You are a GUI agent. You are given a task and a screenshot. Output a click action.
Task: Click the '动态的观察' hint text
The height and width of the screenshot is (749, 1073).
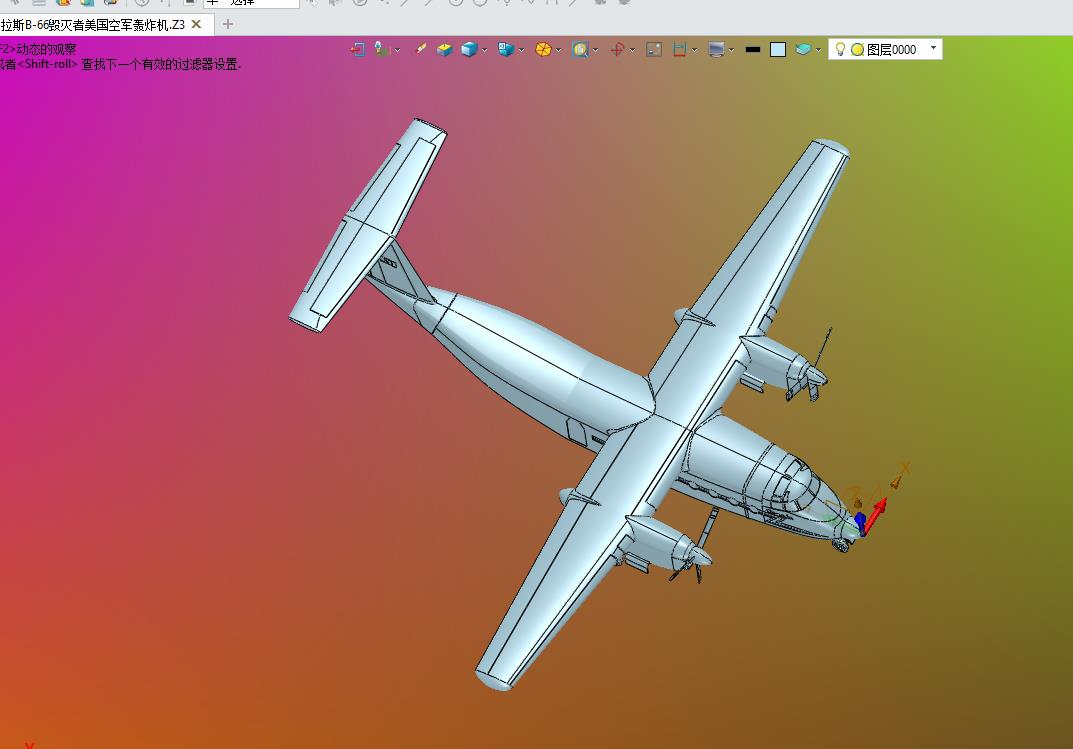(47, 49)
